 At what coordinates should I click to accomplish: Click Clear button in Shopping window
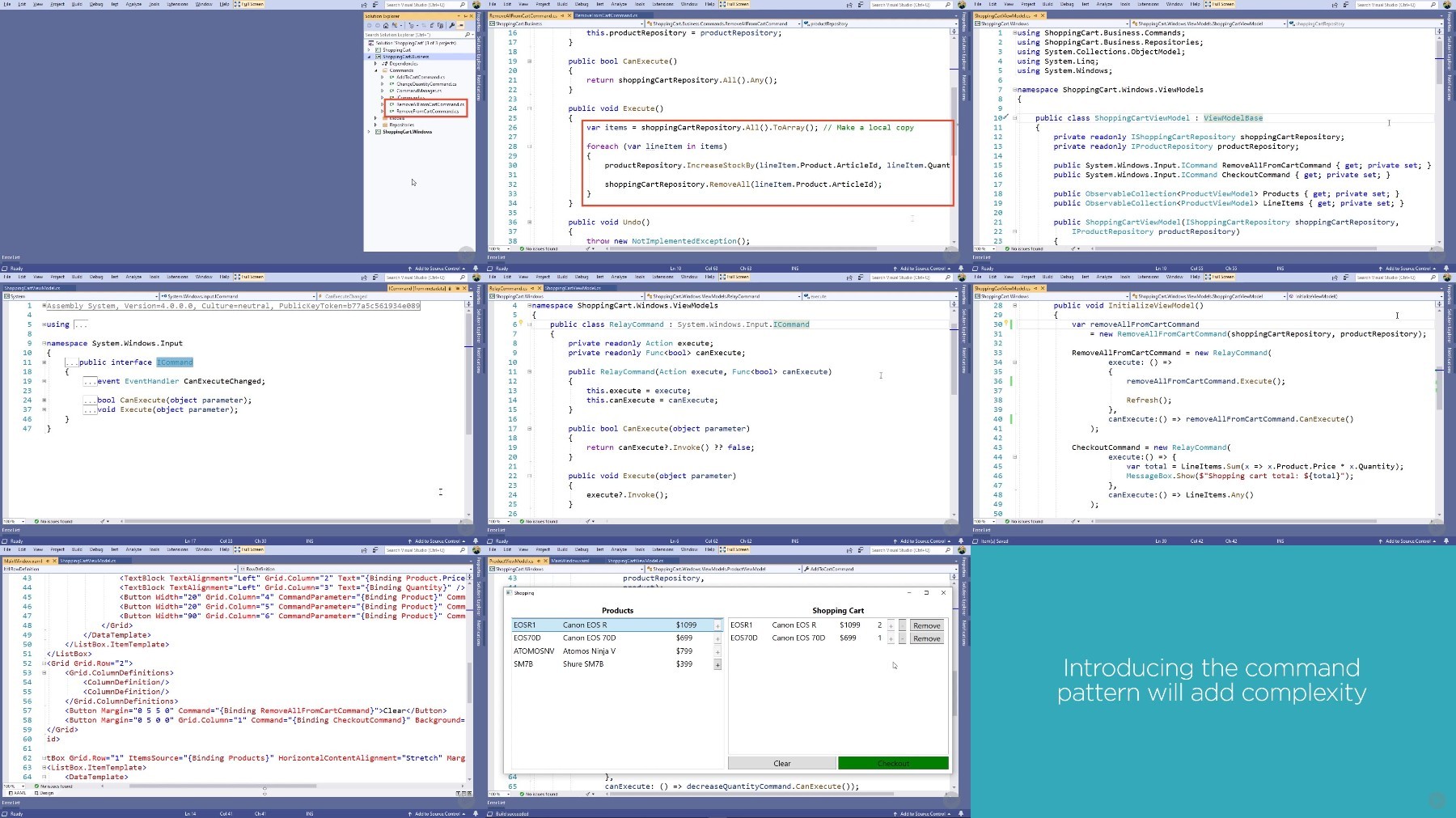coord(782,763)
